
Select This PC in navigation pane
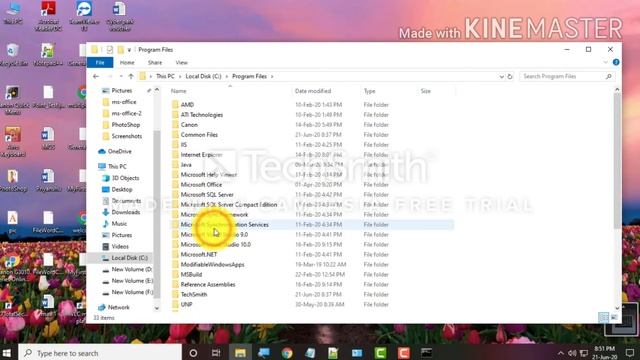(x=117, y=167)
